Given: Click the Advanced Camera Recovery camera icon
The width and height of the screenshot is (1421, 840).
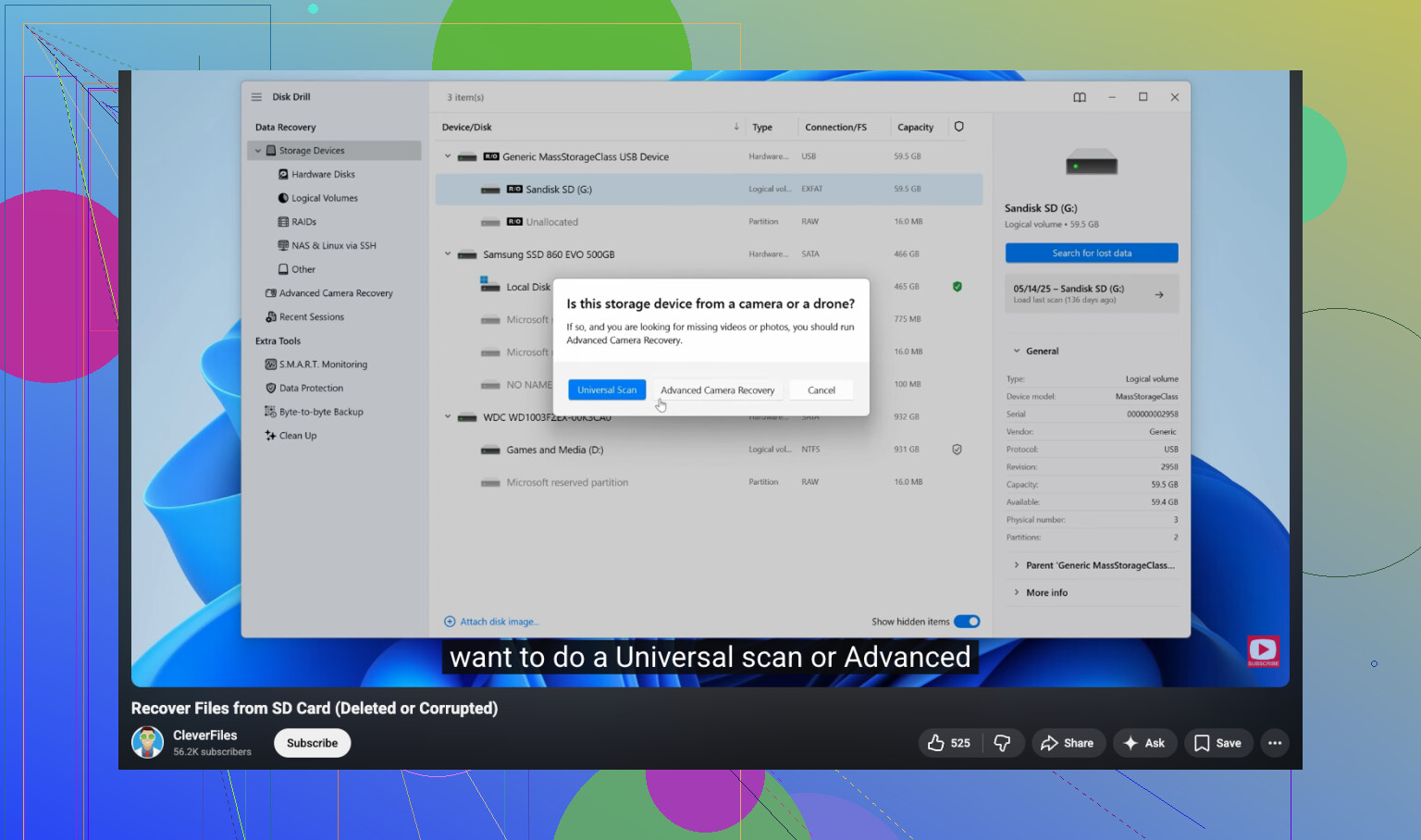Looking at the screenshot, I should (271, 293).
